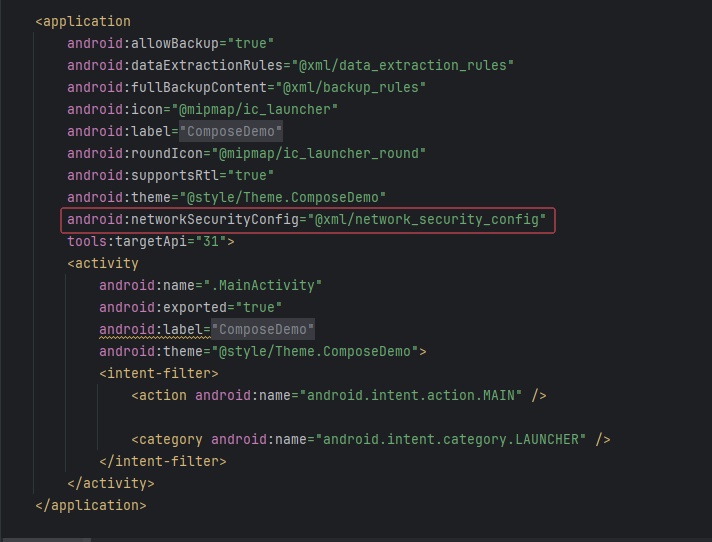Click the application theme @style/Theme.ComposeDemo value
712x542 pixels.
[283, 197]
